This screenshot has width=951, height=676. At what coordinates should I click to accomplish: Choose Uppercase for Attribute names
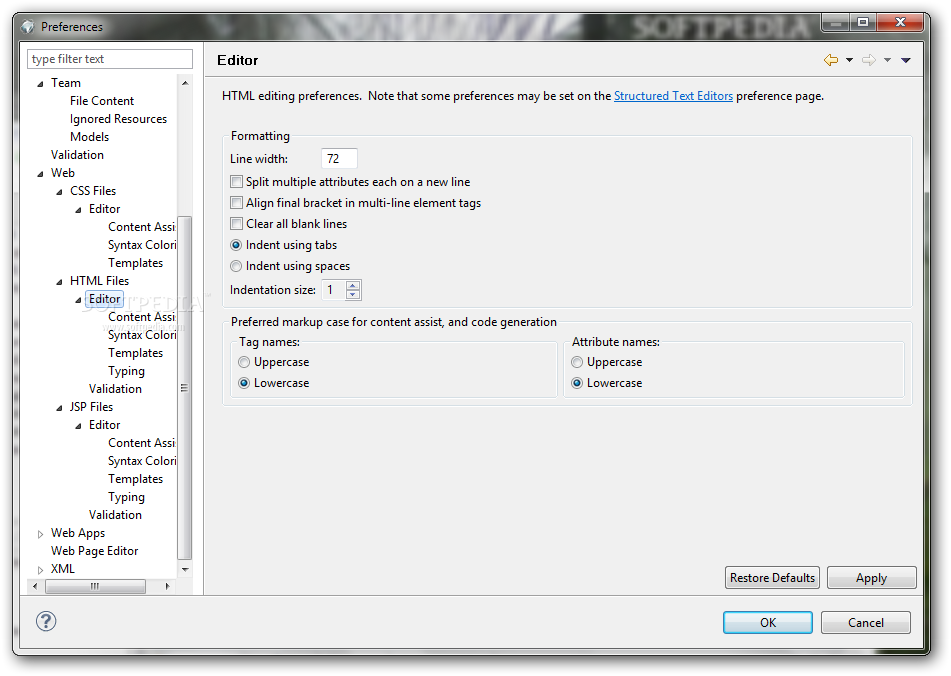(x=577, y=362)
